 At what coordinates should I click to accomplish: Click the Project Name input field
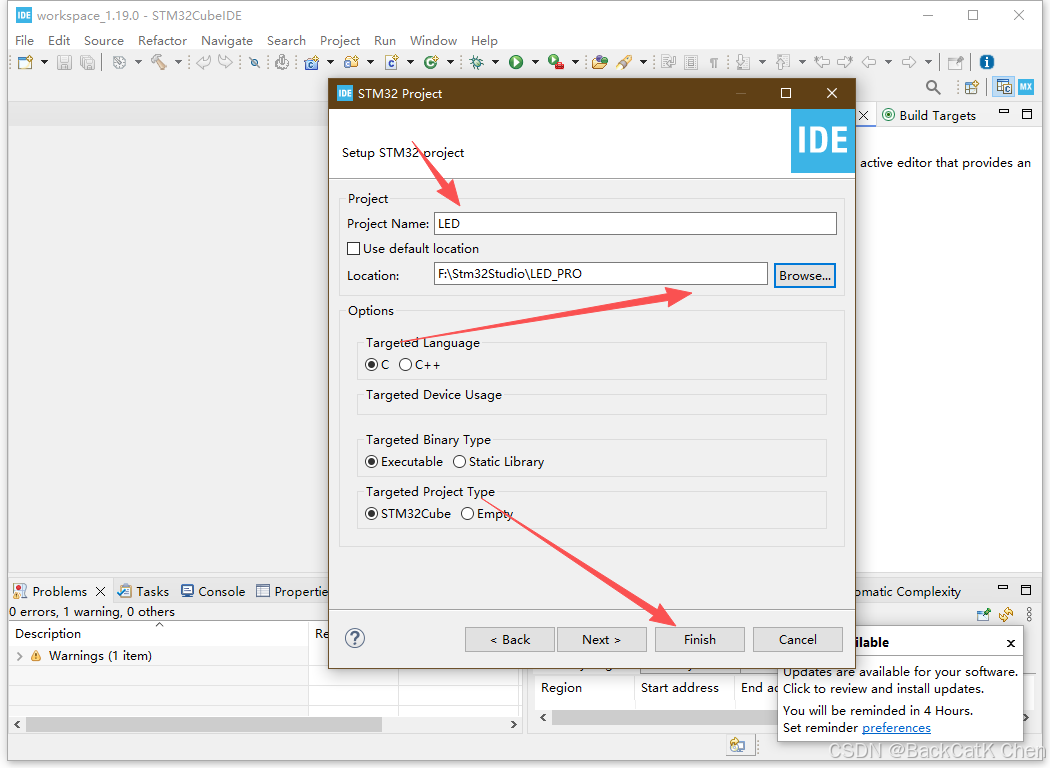[635, 224]
